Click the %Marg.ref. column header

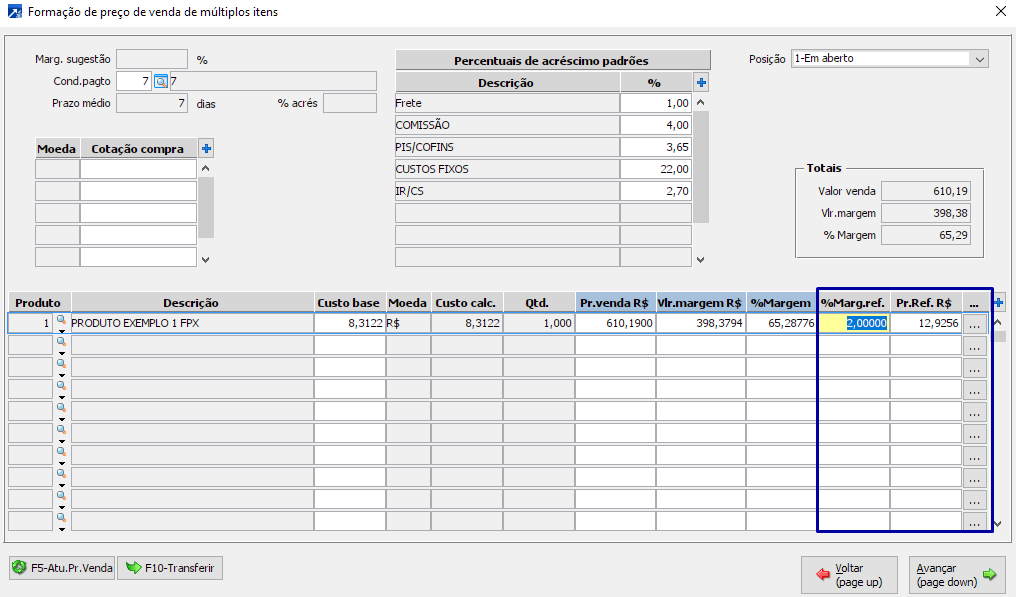(x=853, y=303)
